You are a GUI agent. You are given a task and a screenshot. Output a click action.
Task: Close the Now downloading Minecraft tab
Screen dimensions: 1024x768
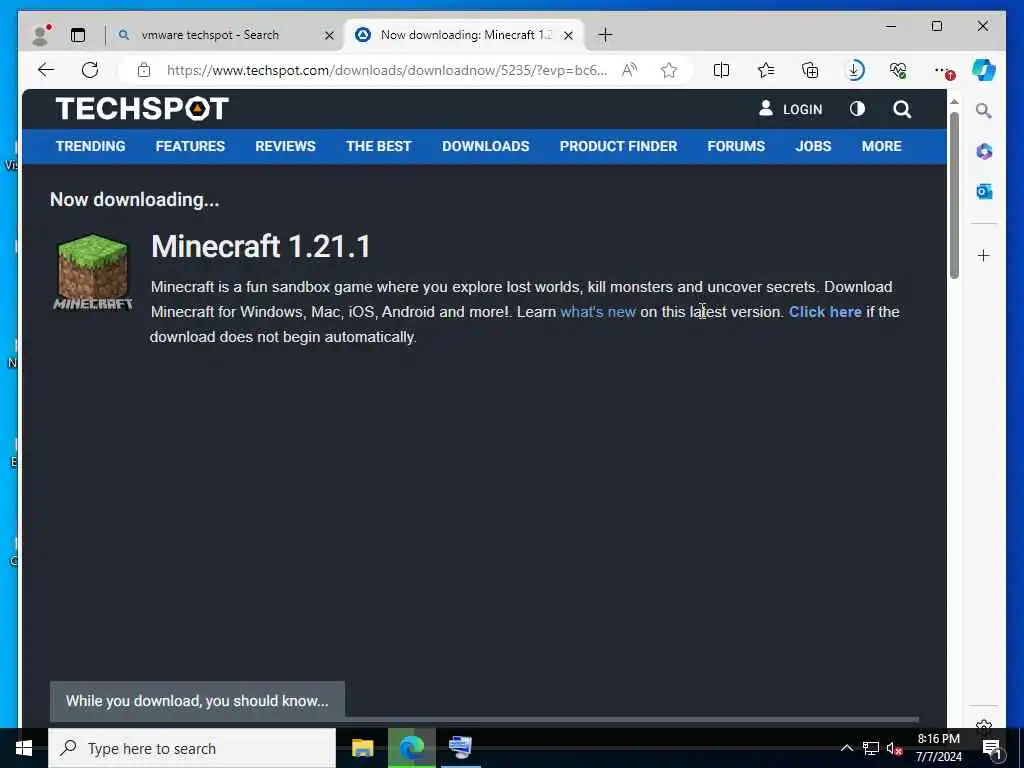tap(568, 35)
